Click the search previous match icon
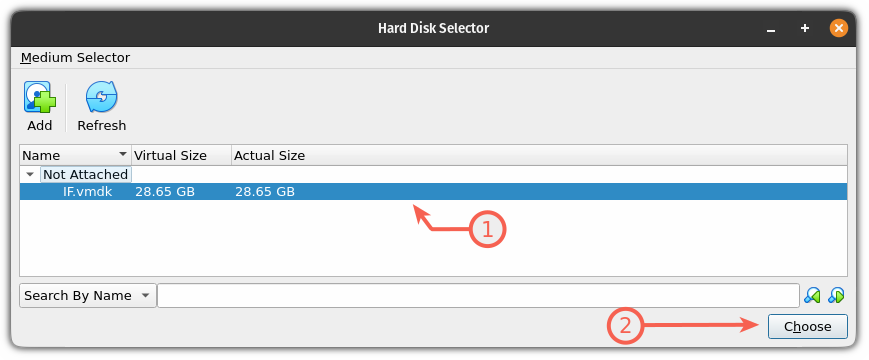The width and height of the screenshot is (869, 360). point(812,295)
